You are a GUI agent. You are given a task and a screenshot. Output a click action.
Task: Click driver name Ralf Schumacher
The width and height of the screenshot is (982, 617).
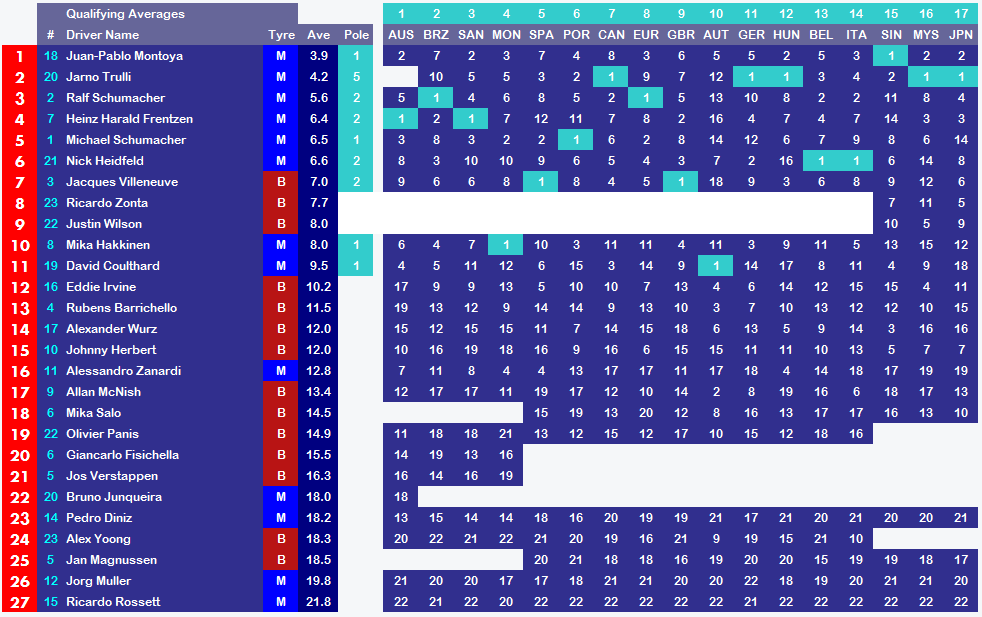[115, 98]
